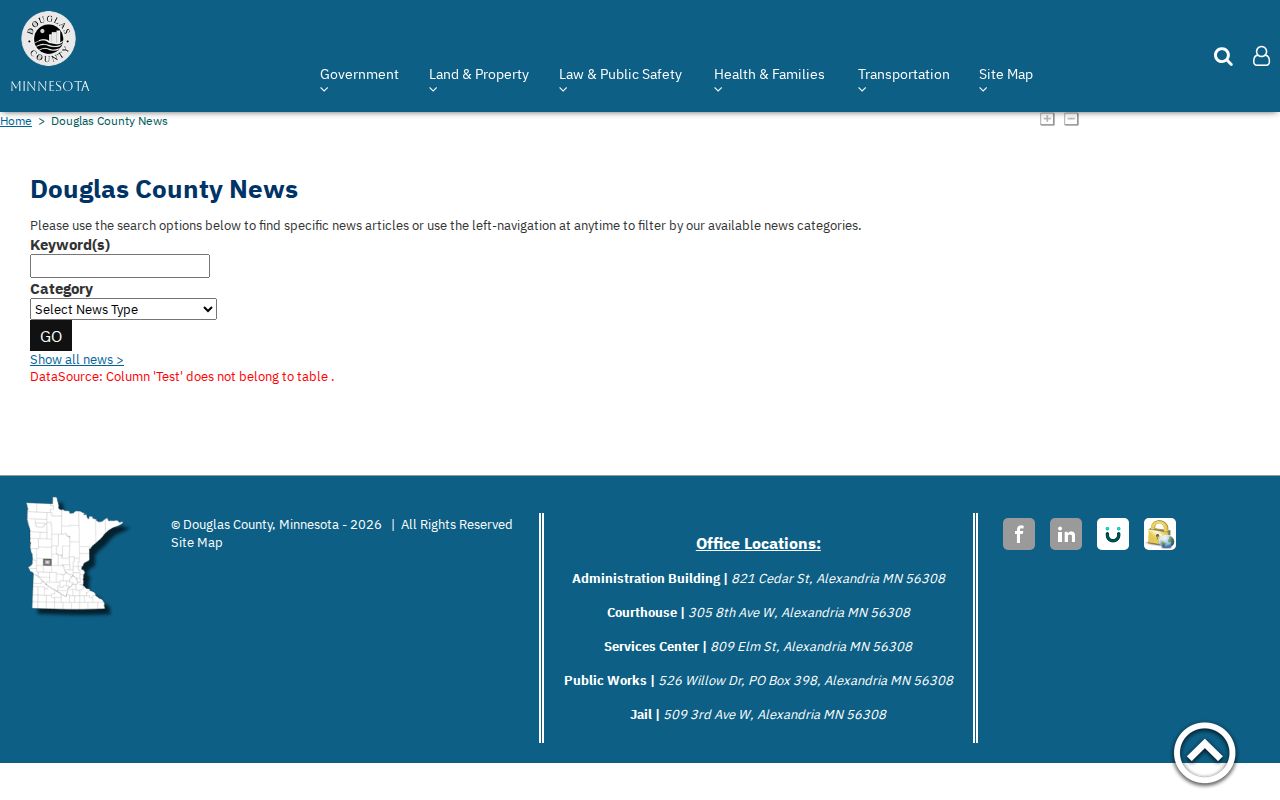Expand the chevron under the header Site Map
This screenshot has width=1280, height=800.
coord(984,90)
